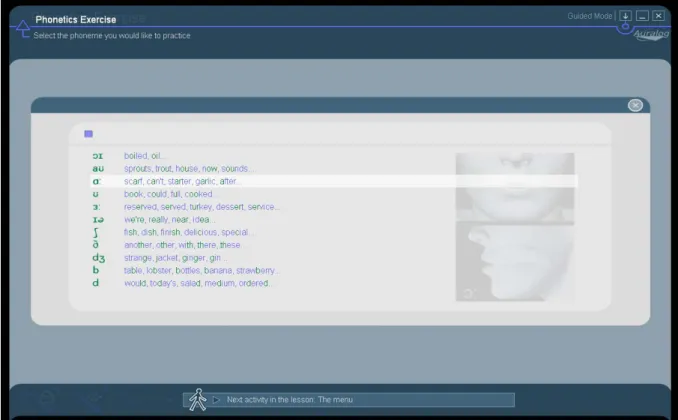Close the phoneme selection panel
678x420 pixels.
click(x=635, y=105)
